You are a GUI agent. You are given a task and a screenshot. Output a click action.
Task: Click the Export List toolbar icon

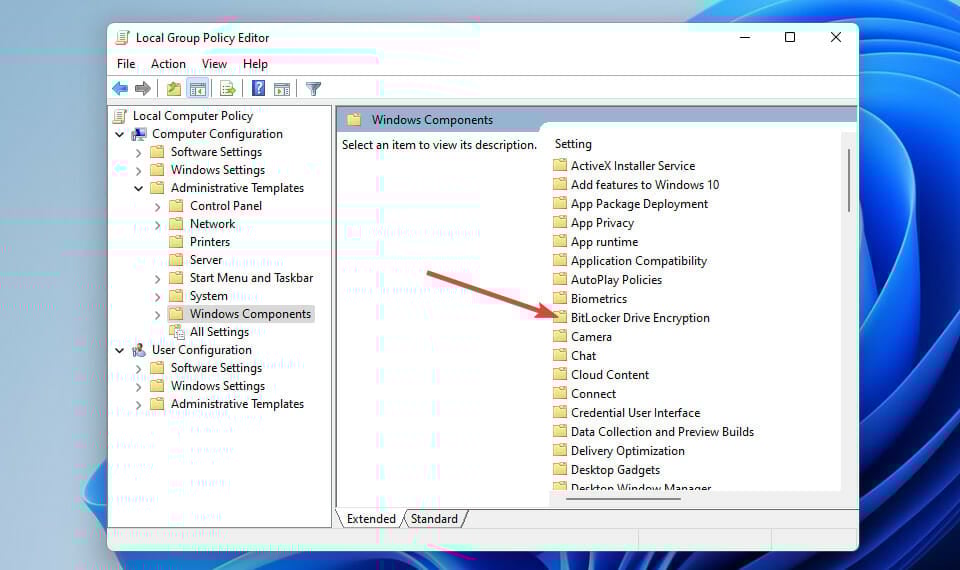pos(228,89)
